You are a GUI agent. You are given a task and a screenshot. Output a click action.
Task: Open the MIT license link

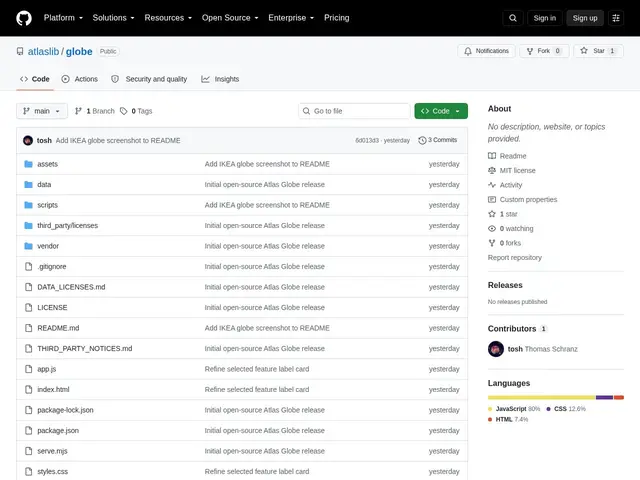pyautogui.click(x=511, y=171)
